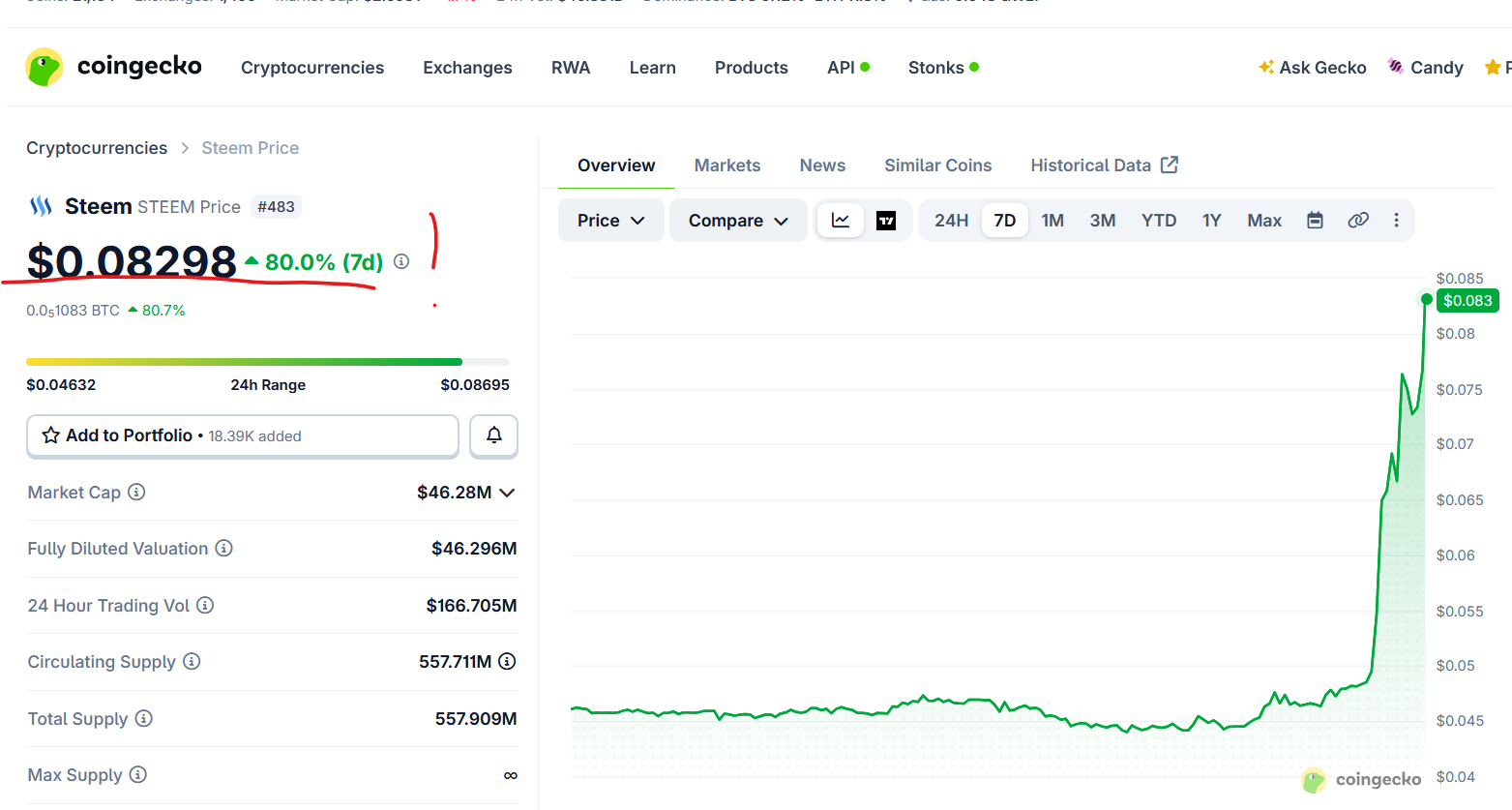Go to Cryptocurrencies breadcrumb
Image resolution: width=1512 pixels, height=810 pixels.
pyautogui.click(x=97, y=148)
